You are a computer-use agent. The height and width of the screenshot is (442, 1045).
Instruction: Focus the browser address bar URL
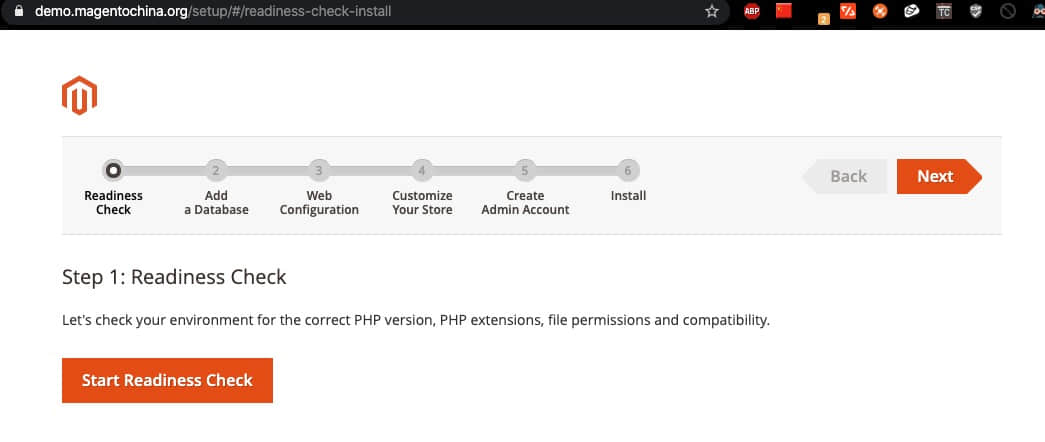click(x=213, y=11)
